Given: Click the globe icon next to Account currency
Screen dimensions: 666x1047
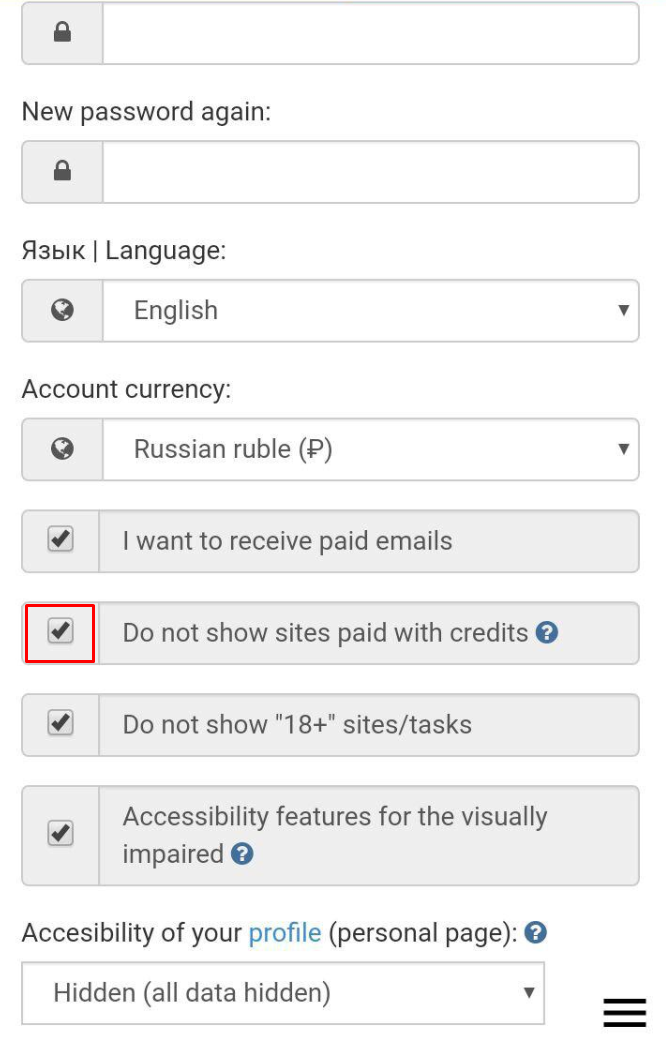Looking at the screenshot, I should click(x=62, y=449).
